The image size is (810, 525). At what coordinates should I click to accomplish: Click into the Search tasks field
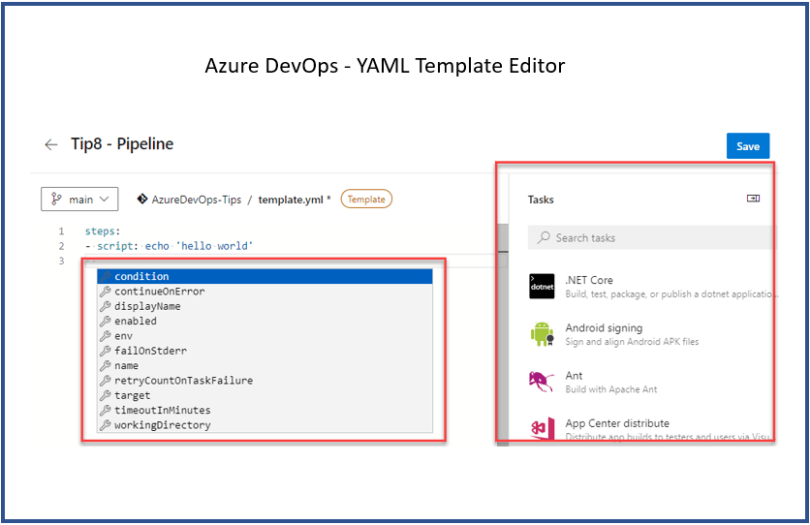pyautogui.click(x=650, y=238)
